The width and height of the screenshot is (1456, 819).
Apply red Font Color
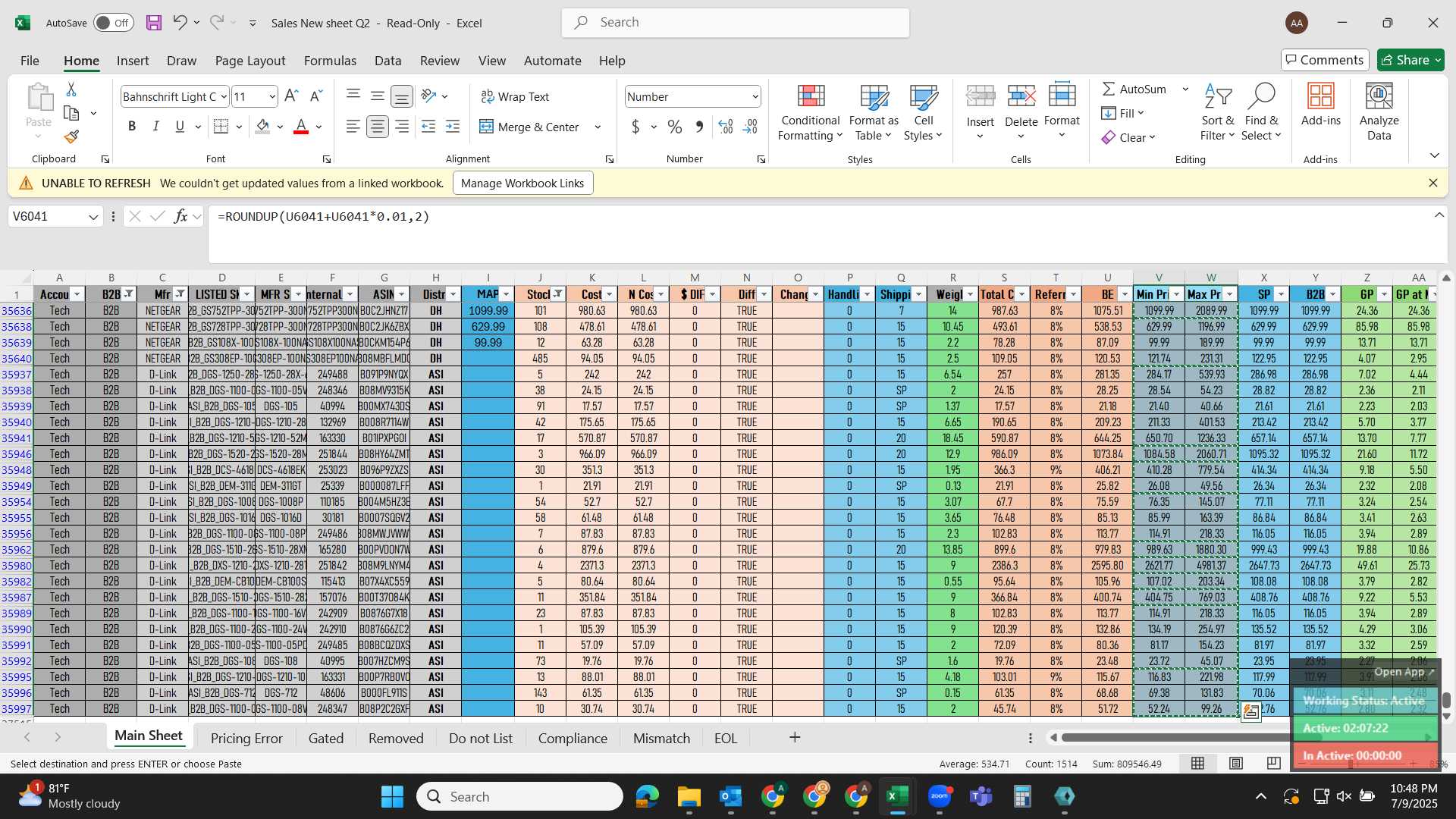[301, 127]
